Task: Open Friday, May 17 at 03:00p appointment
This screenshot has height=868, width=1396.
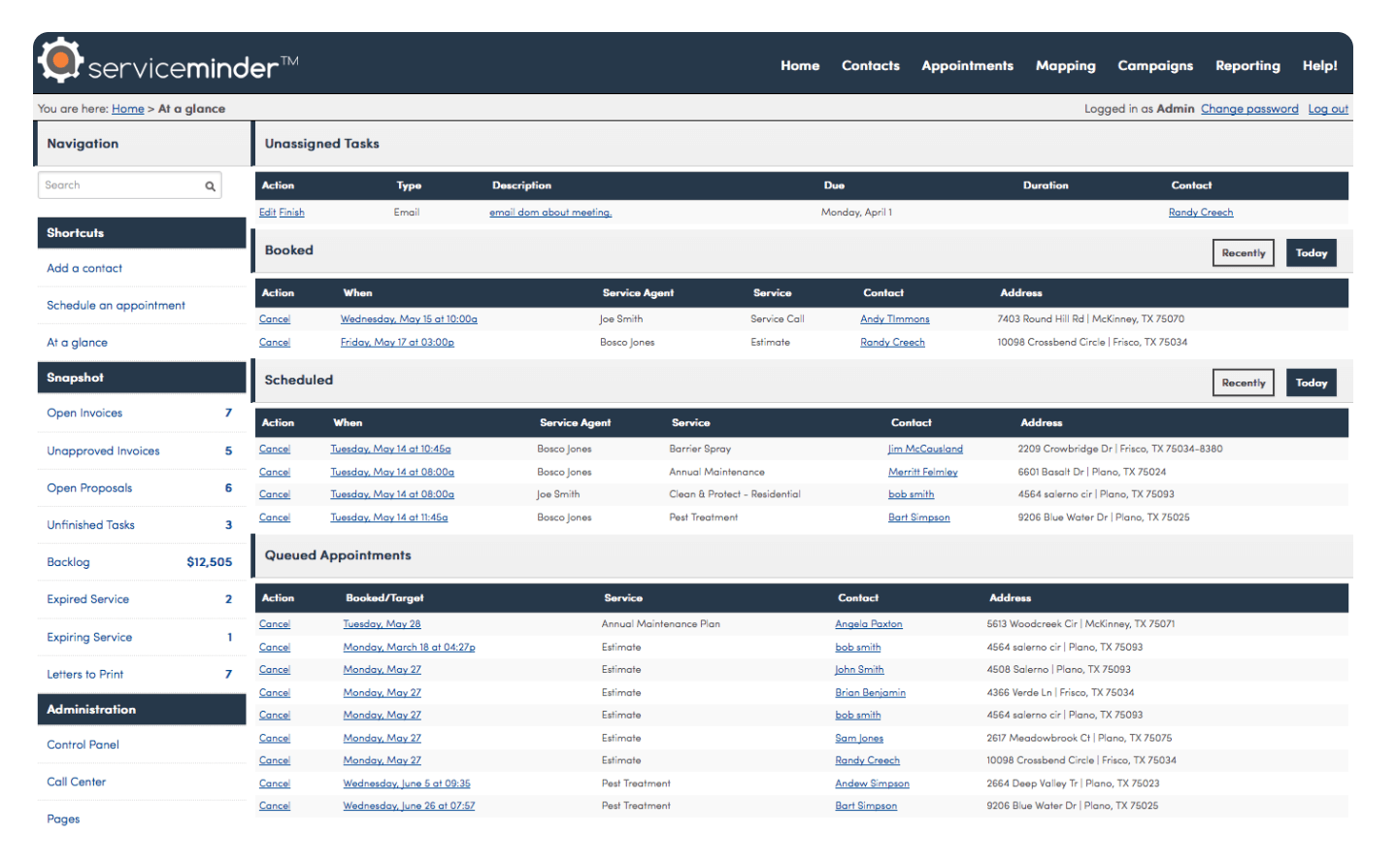Action: coord(397,343)
